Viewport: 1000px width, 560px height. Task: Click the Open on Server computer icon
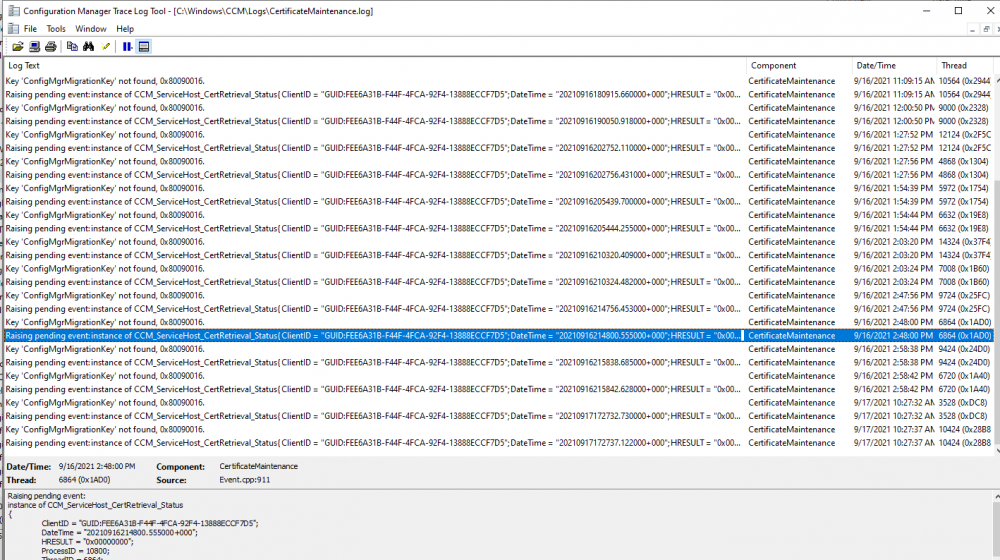click(34, 47)
